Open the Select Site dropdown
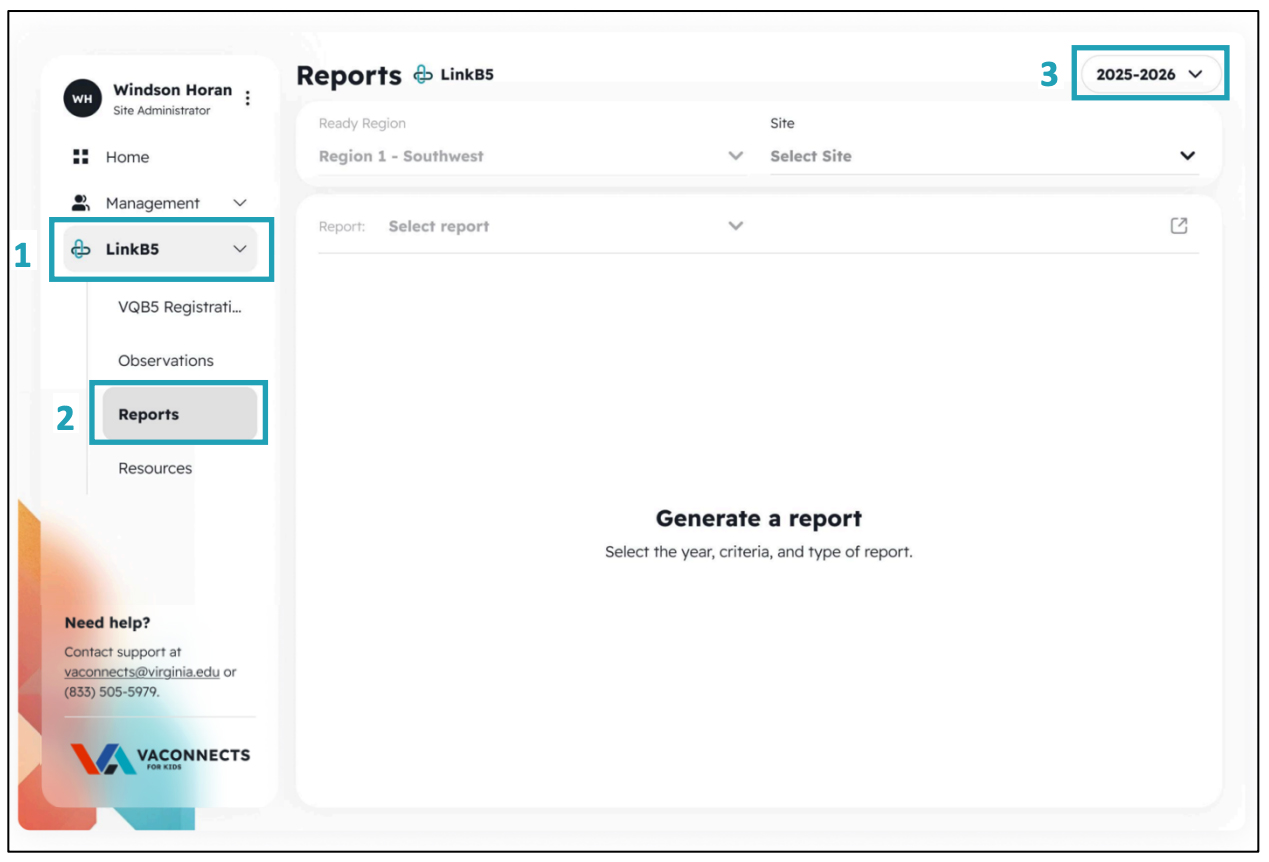 pyautogui.click(x=984, y=156)
